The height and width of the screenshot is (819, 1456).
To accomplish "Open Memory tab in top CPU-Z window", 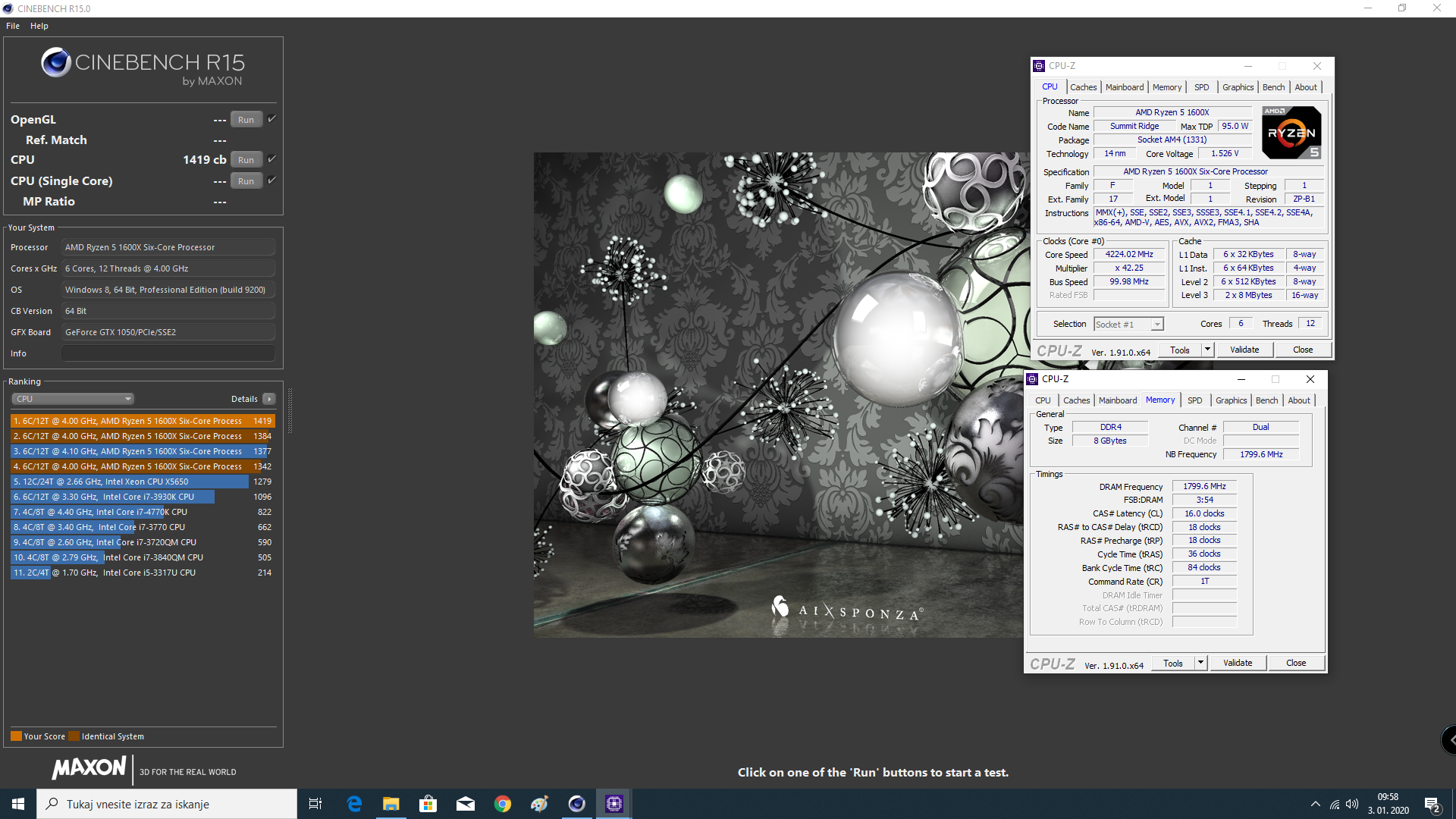I will tap(1167, 87).
